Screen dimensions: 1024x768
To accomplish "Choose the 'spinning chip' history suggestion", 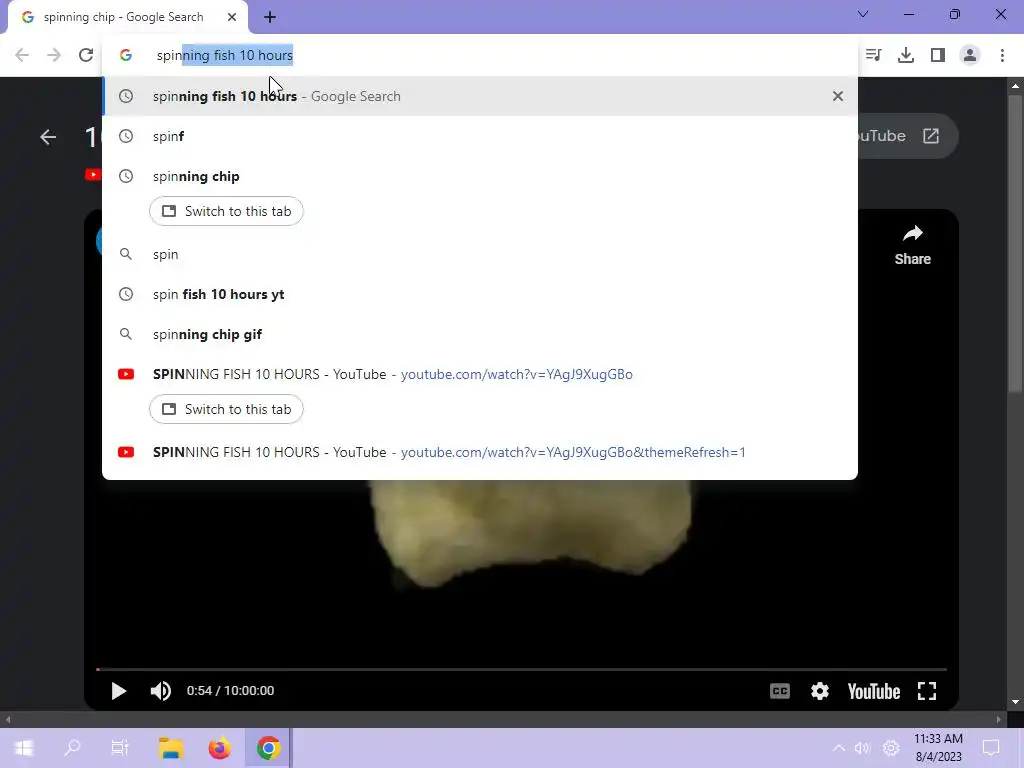I will 479,176.
